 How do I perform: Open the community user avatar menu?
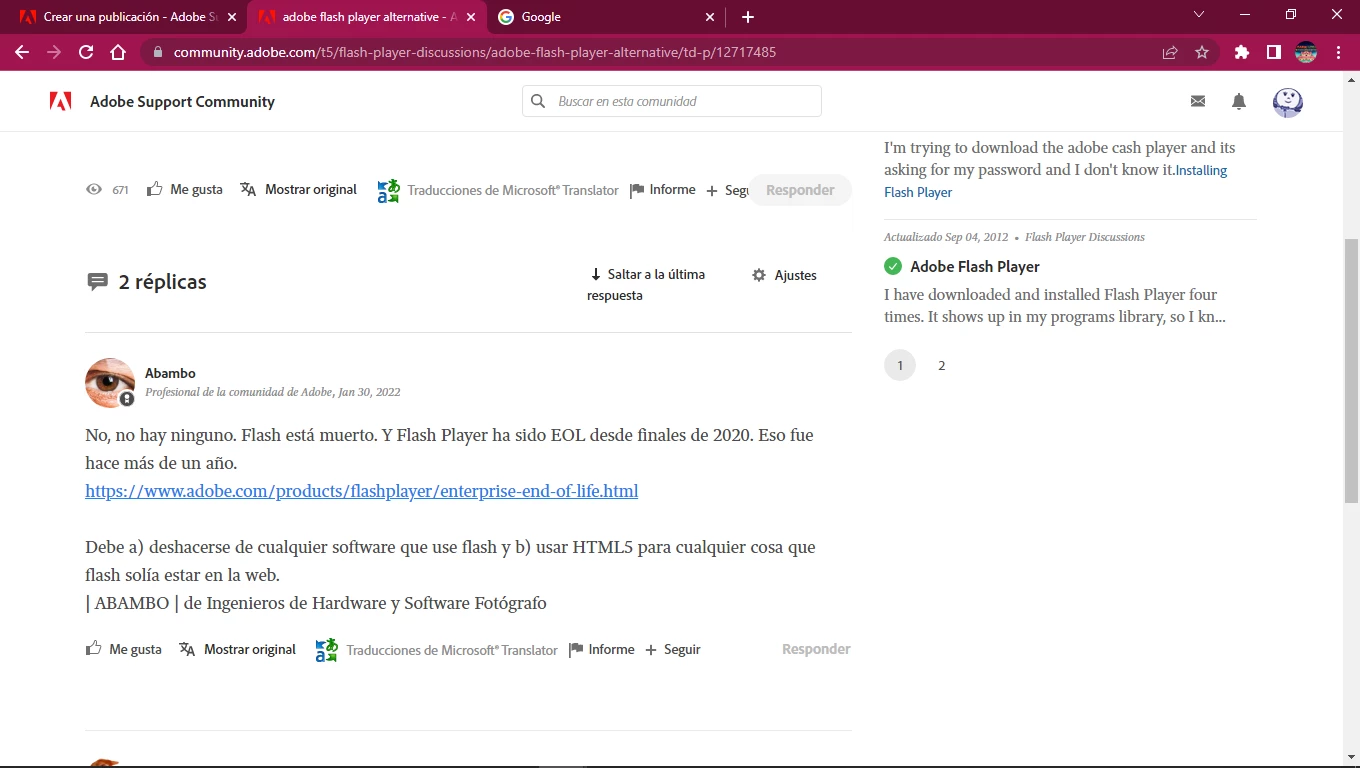tap(1288, 101)
